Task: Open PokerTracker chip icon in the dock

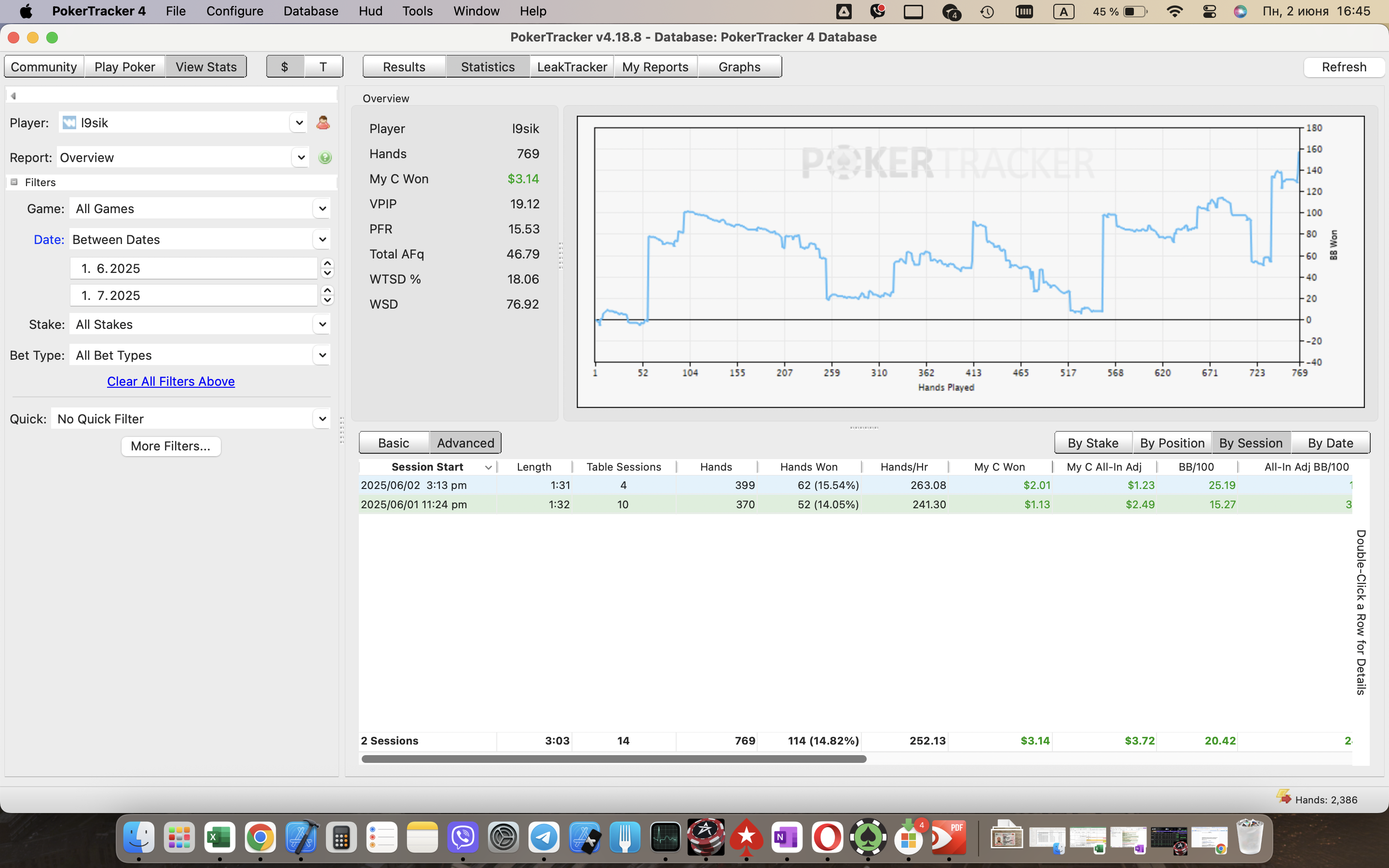Action: (706, 838)
